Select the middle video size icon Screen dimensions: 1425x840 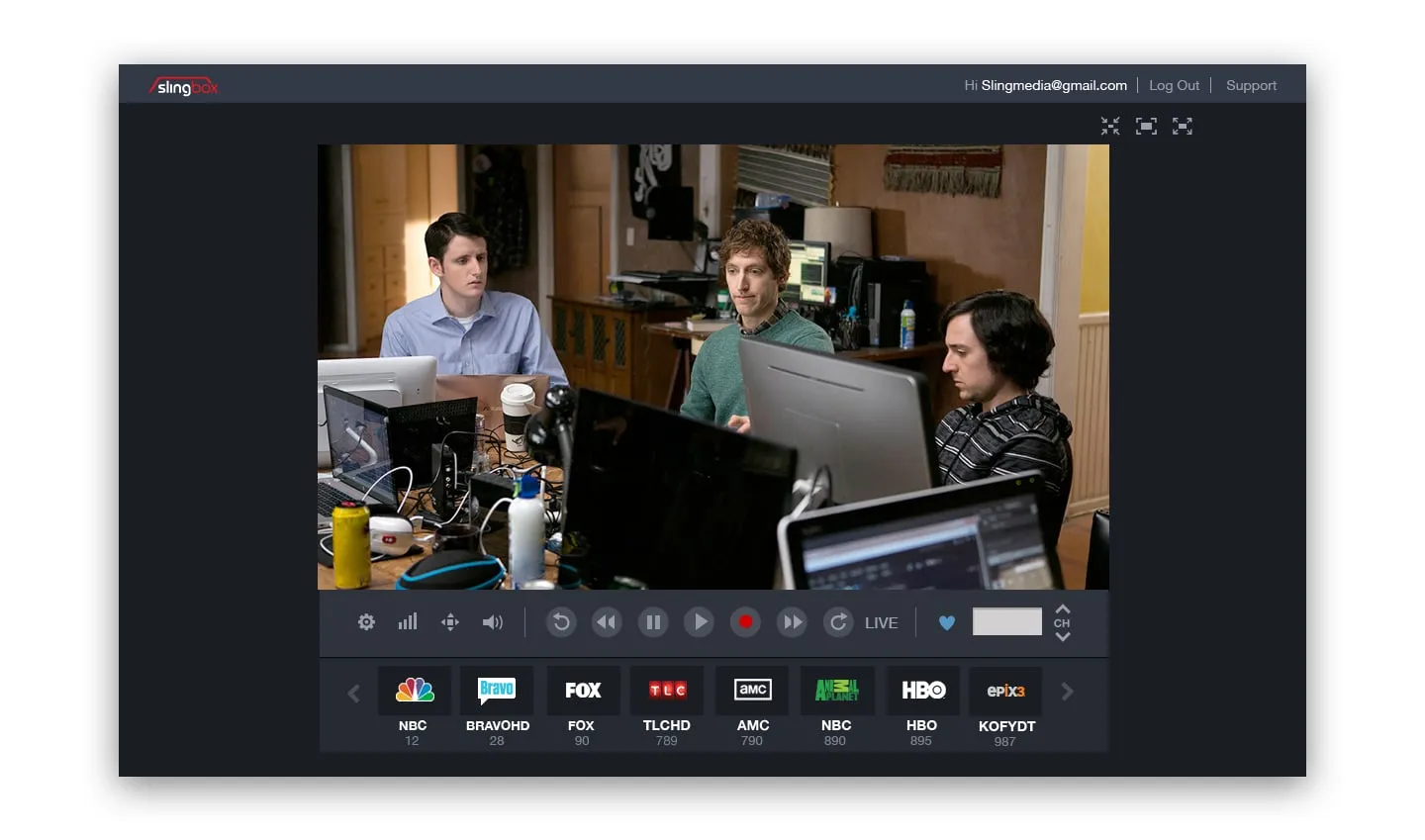[x=1146, y=126]
